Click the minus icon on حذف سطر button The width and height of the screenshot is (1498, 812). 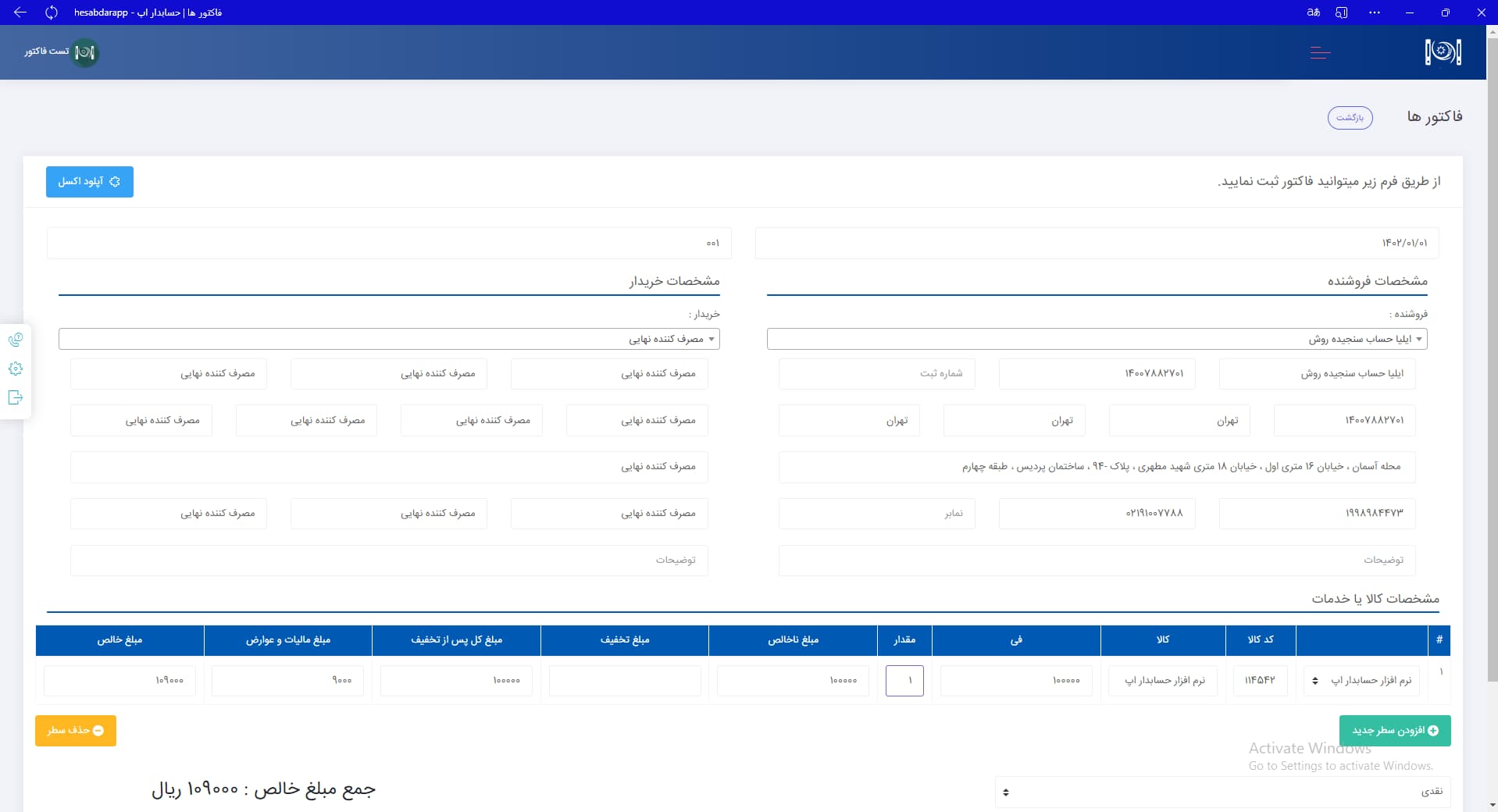98,731
